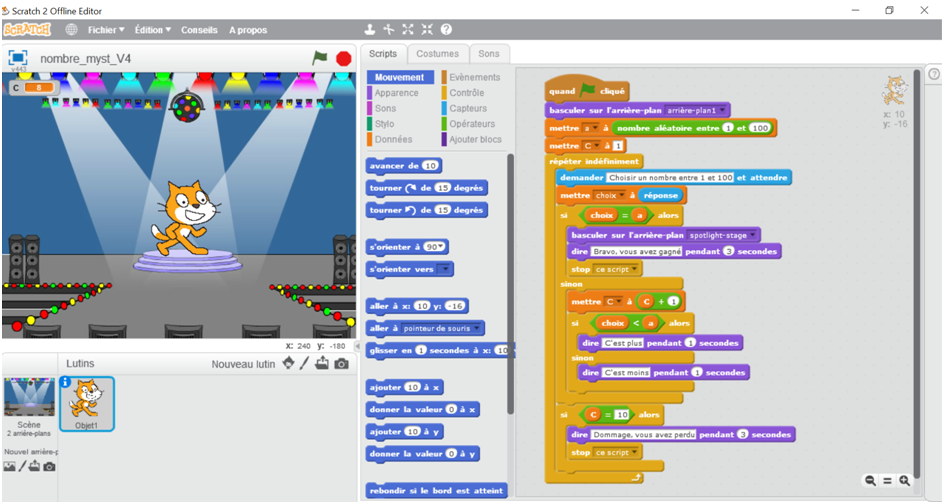Take a new sprite photo with the camera
This screenshot has width=944, height=504.
tap(341, 364)
